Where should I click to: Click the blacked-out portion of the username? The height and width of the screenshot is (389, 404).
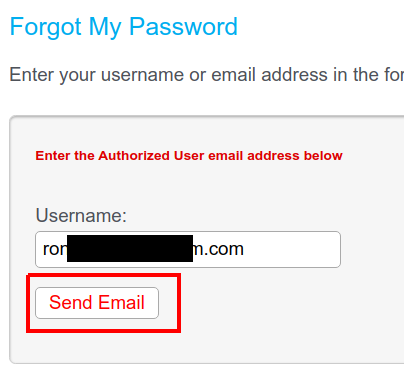[x=130, y=248]
